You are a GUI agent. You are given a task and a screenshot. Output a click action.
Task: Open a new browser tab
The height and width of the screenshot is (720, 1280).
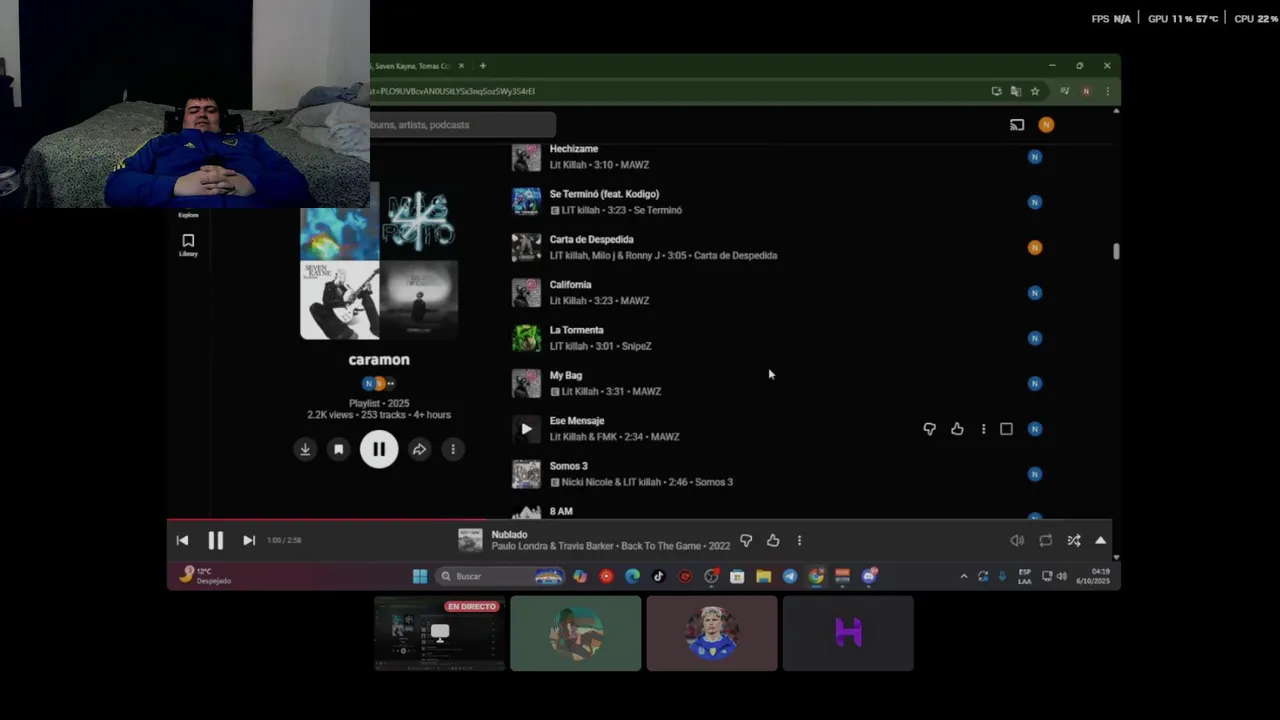(483, 66)
